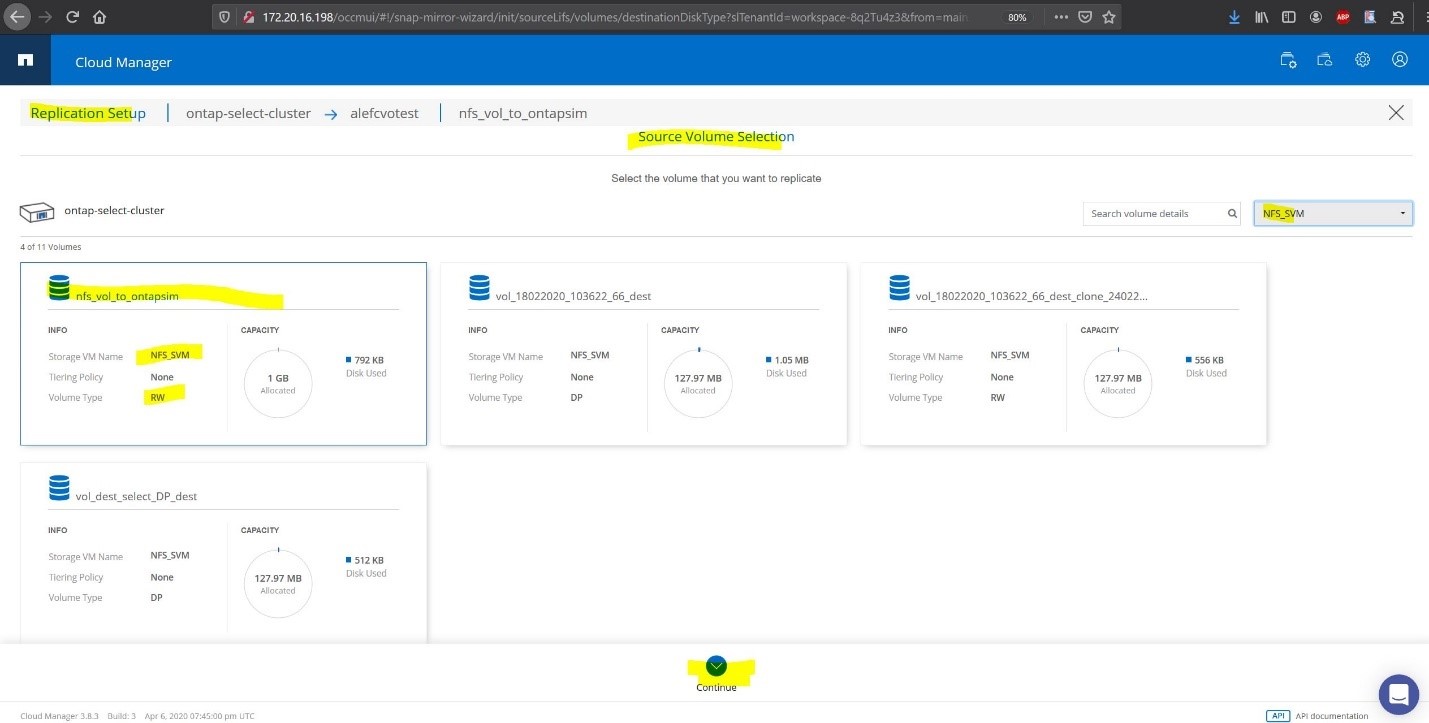Open the NFS_SVM storage VM dropdown
This screenshot has width=1429, height=723.
1333,213
